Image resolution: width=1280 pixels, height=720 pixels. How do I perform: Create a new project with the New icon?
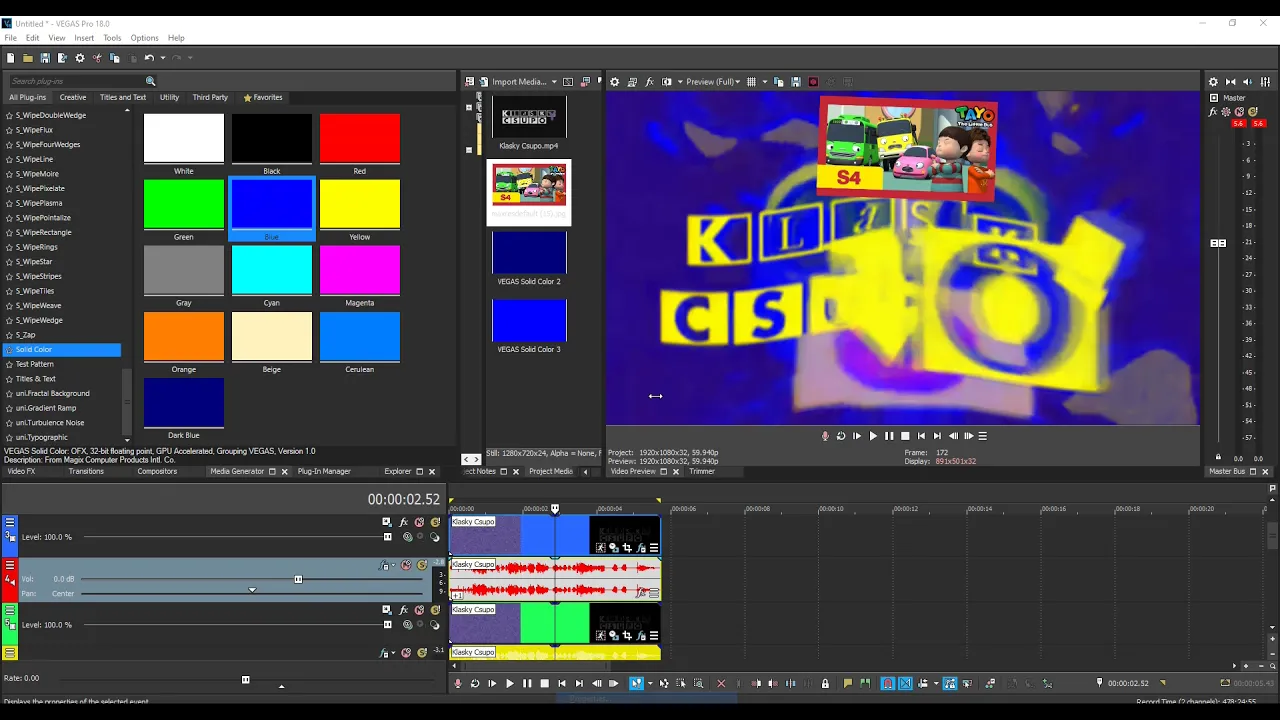(10, 58)
